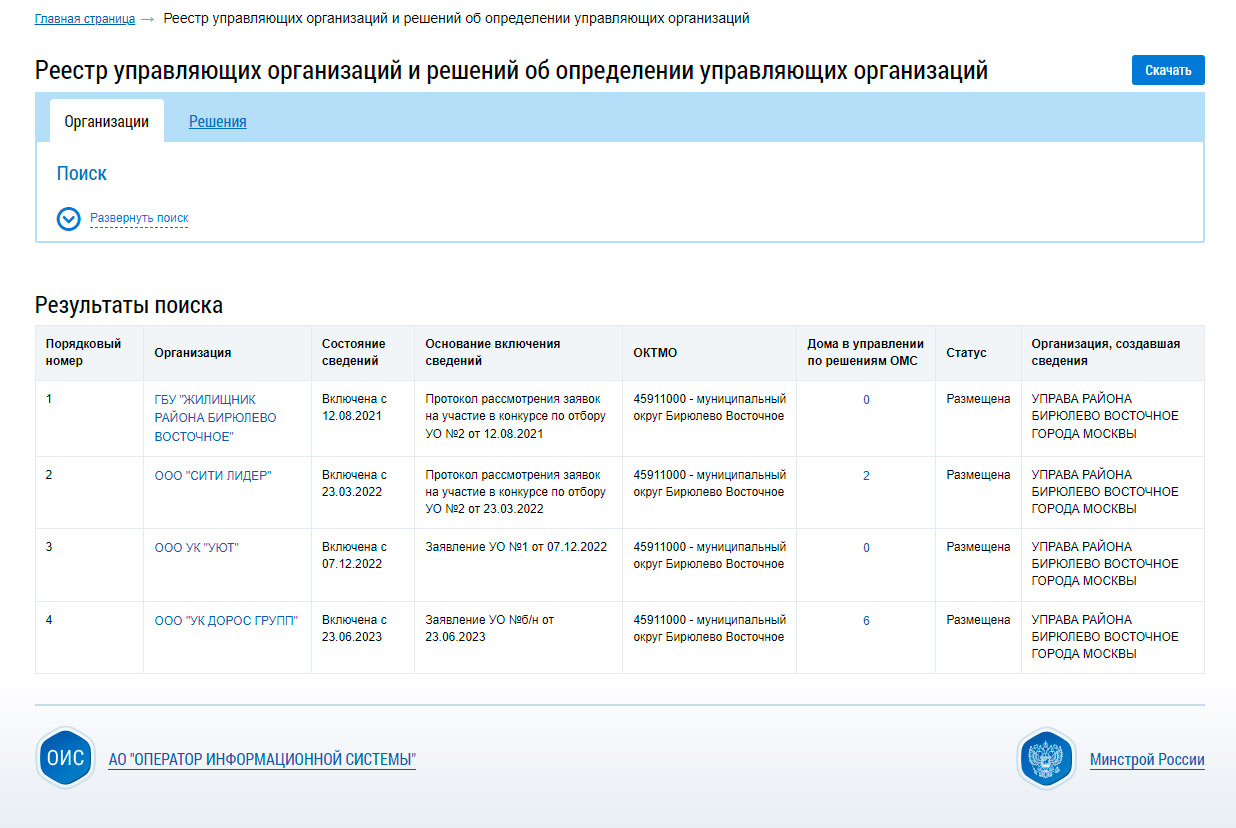Expand search via Развернуть поиск link
This screenshot has width=1236, height=828.
pyautogui.click(x=139, y=218)
